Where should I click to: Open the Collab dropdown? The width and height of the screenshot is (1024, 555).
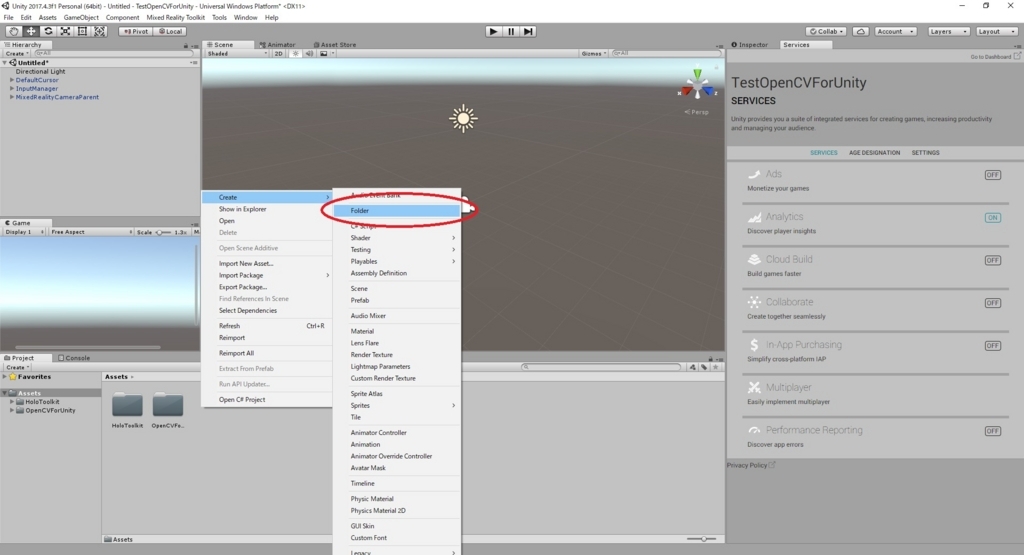[x=826, y=31]
